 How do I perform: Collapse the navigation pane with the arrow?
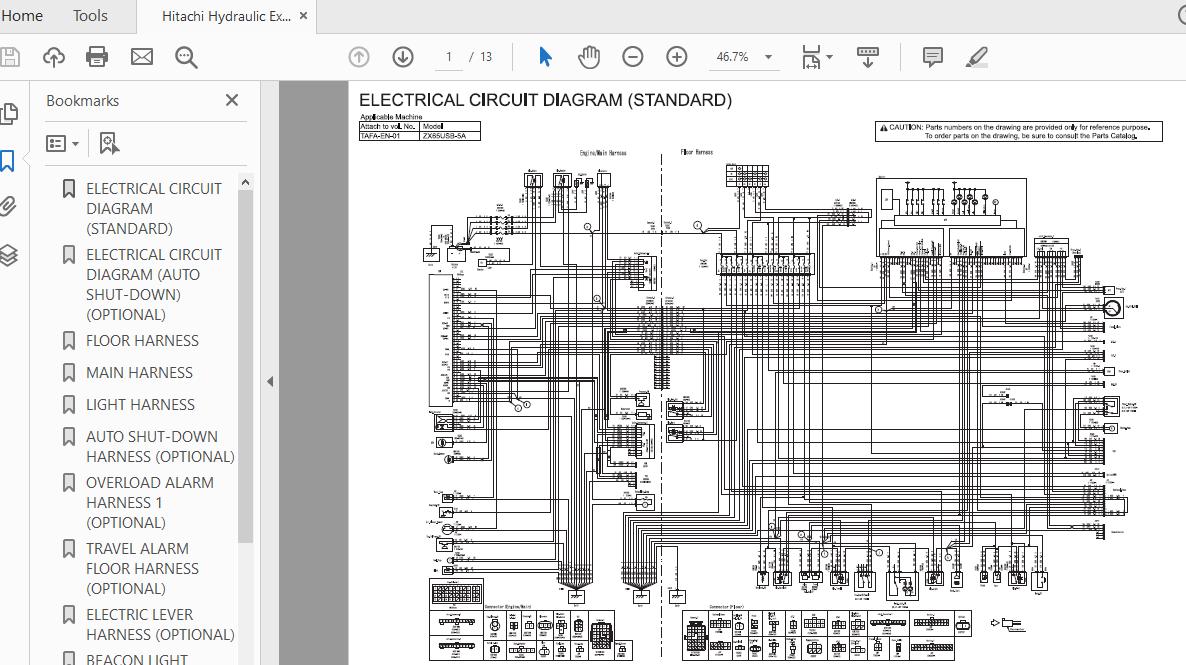tap(269, 381)
